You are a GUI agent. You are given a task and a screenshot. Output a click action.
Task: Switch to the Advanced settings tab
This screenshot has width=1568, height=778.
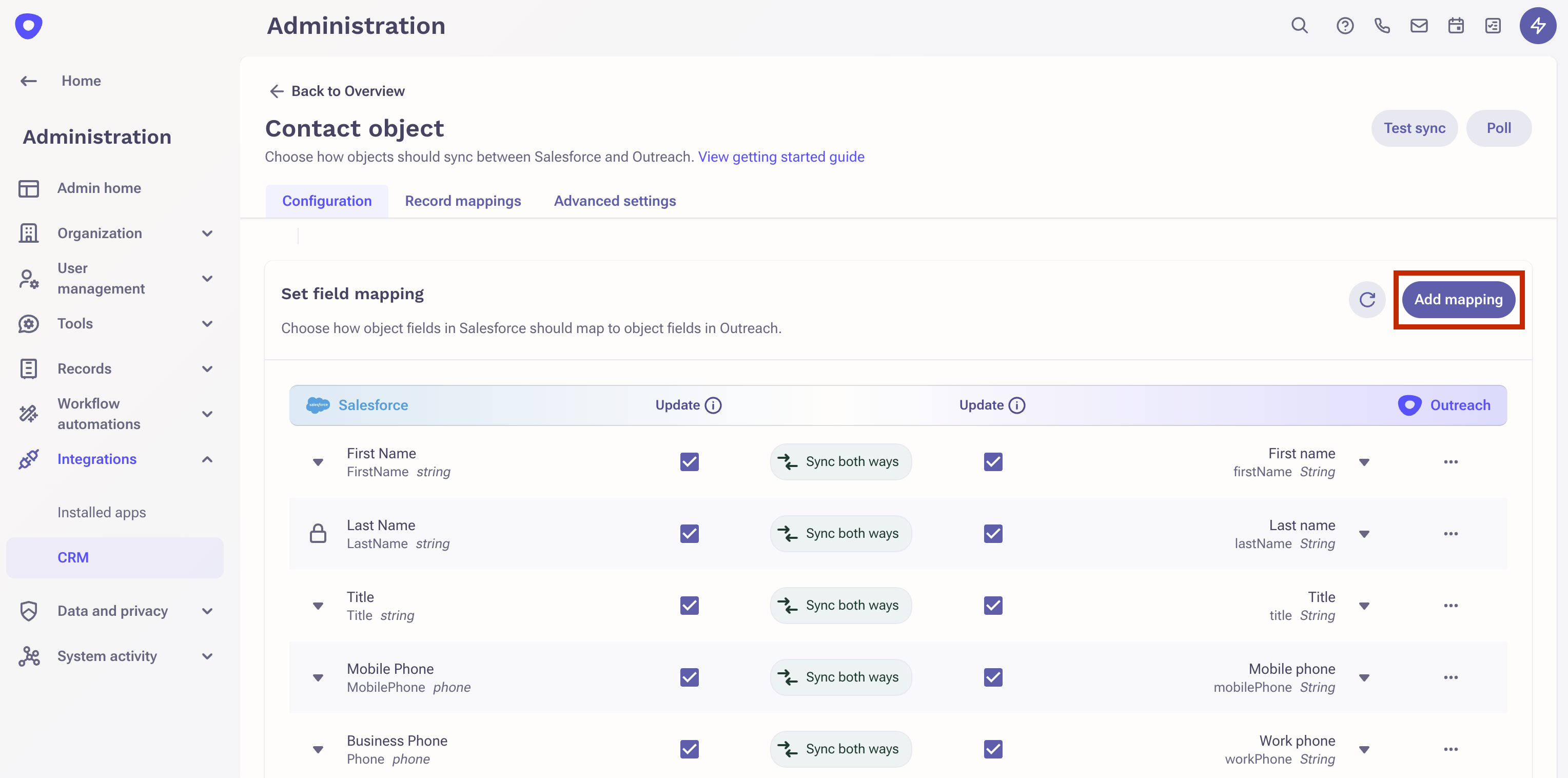point(615,201)
